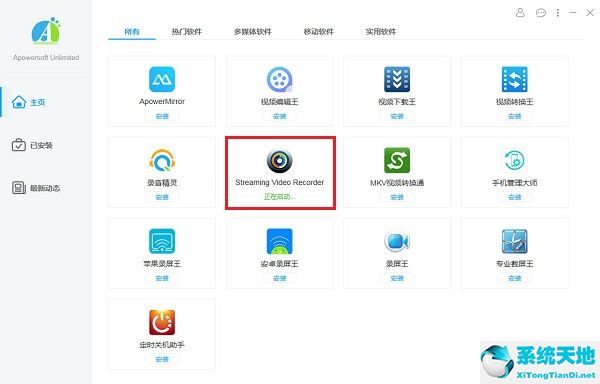Open 最新动态 news in sidebar
This screenshot has height=384, width=600.
click(x=36, y=188)
